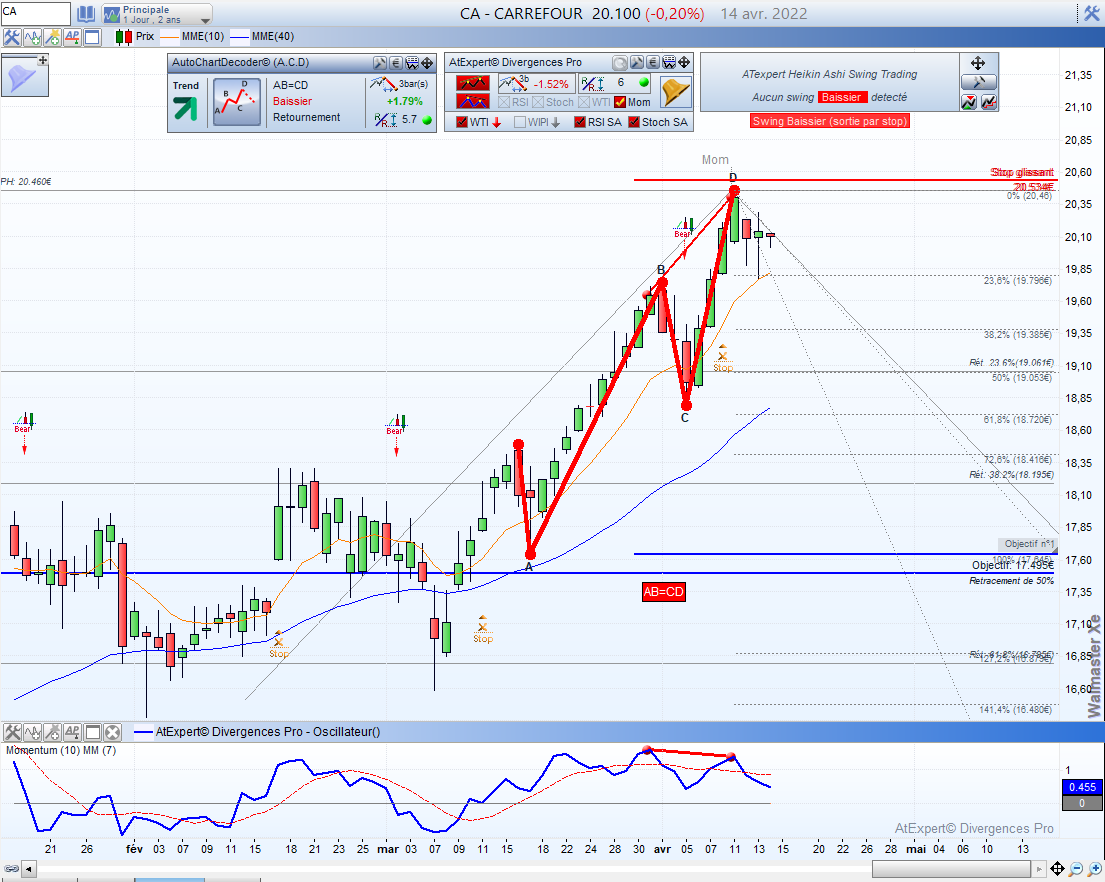Click the Momentum (10) MM (7) label
Viewport: 1105px width, 882px height.
pos(61,750)
